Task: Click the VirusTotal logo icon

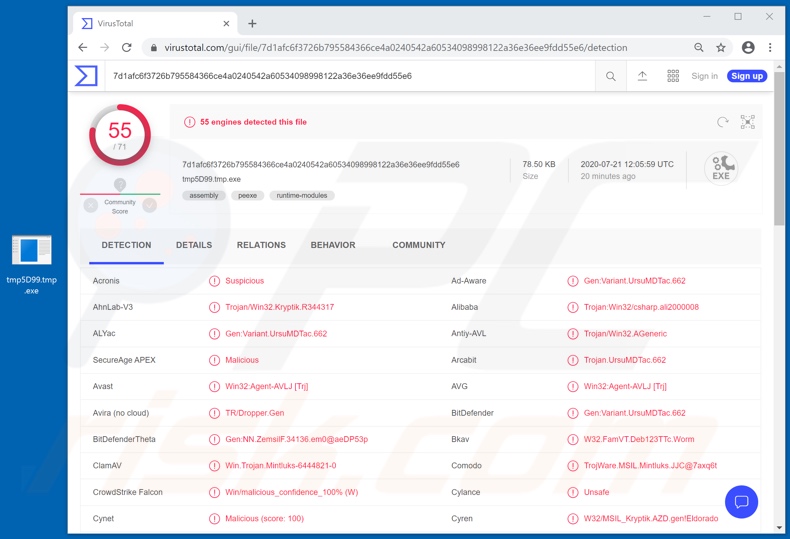Action: (x=86, y=76)
